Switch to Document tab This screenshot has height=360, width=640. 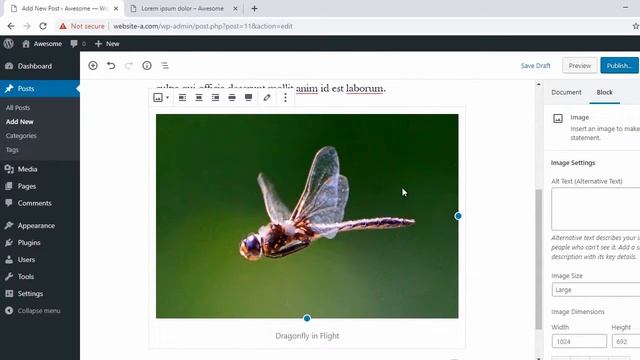(x=566, y=92)
